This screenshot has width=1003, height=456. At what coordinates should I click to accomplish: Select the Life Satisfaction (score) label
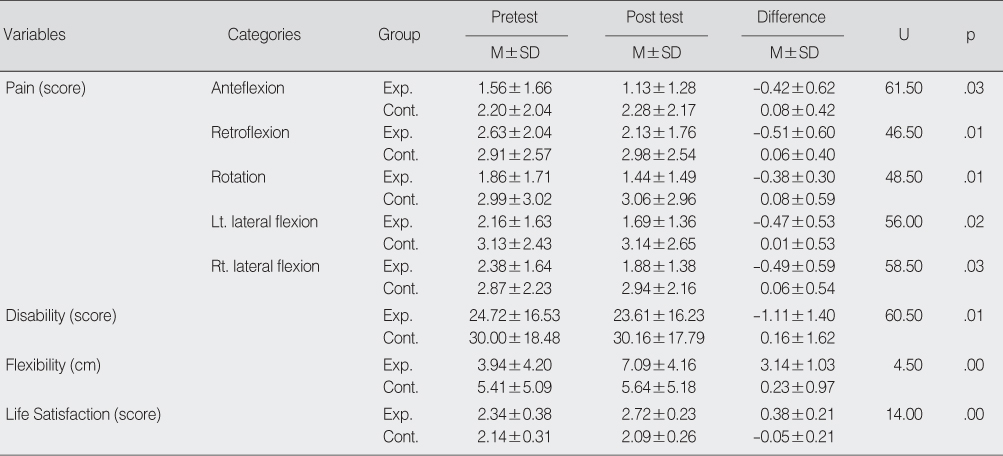(83, 414)
